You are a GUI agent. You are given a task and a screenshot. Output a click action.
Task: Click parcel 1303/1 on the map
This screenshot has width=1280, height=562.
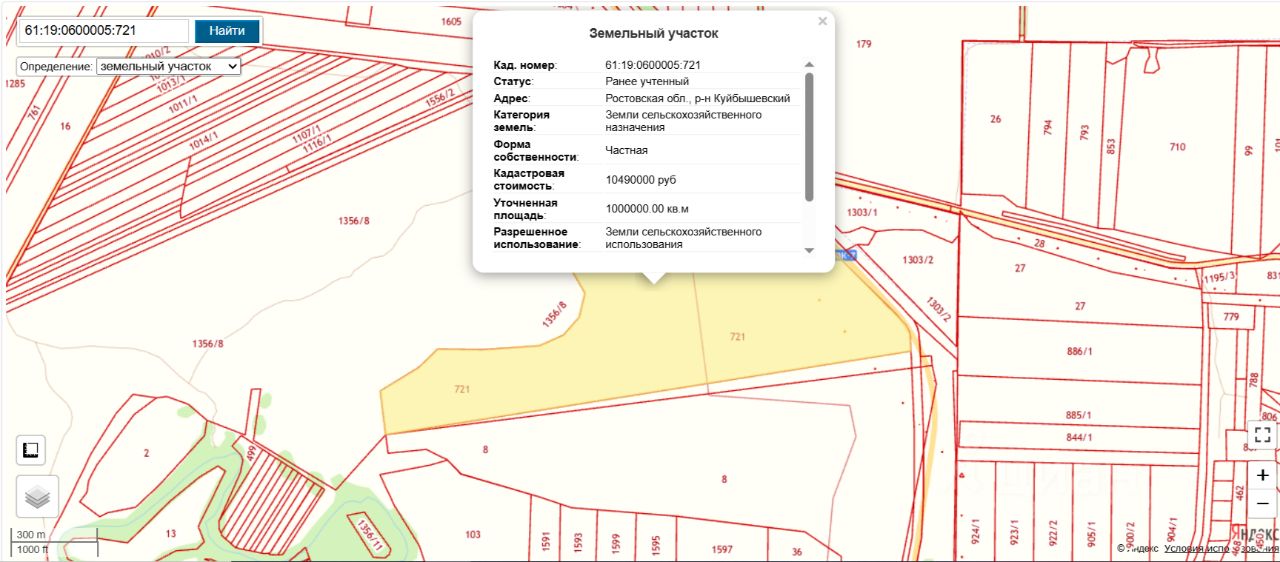click(861, 212)
